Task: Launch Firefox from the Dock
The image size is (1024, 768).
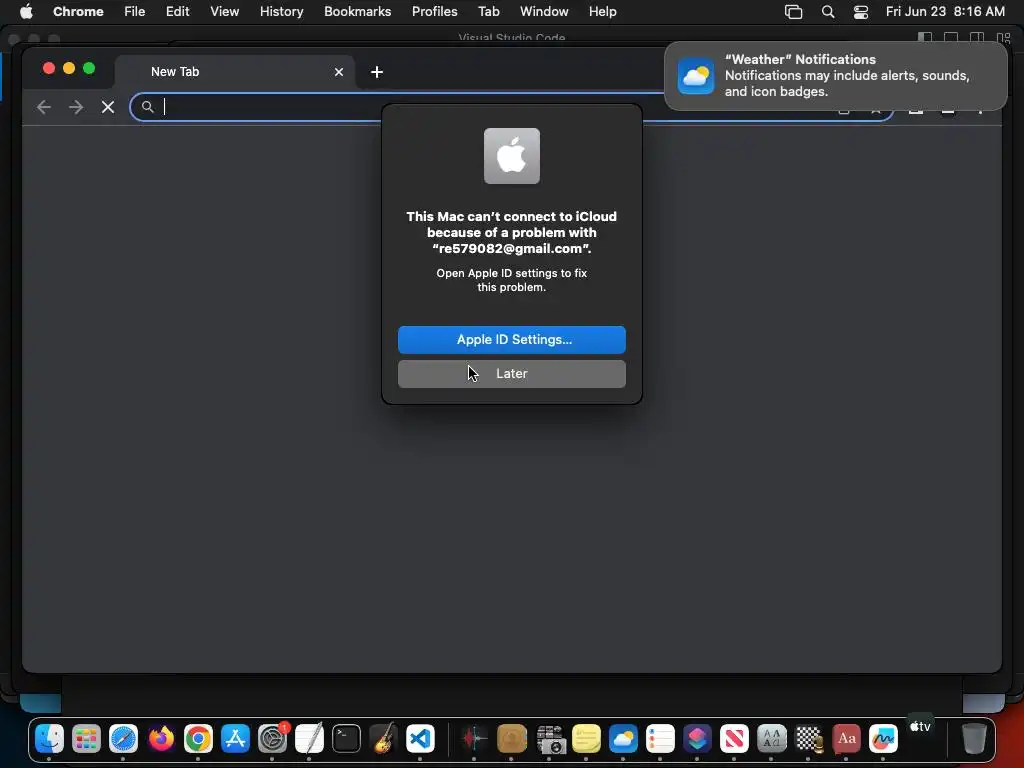Action: tap(161, 739)
